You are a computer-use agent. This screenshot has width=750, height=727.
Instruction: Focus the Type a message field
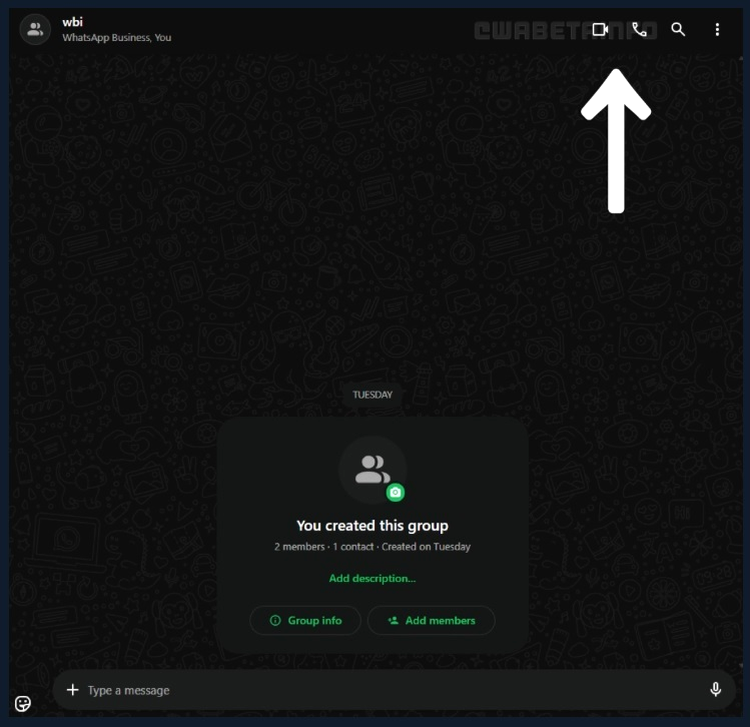[392, 690]
